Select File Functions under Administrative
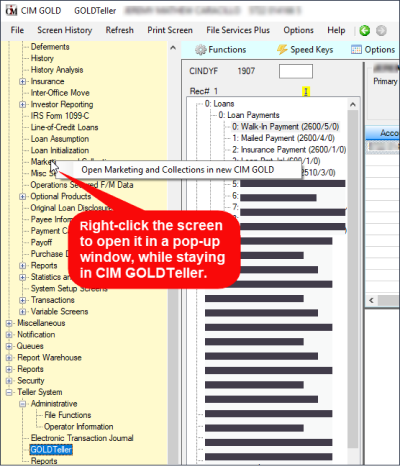Viewport: 400px width, 466px height. pyautogui.click(x=68, y=415)
